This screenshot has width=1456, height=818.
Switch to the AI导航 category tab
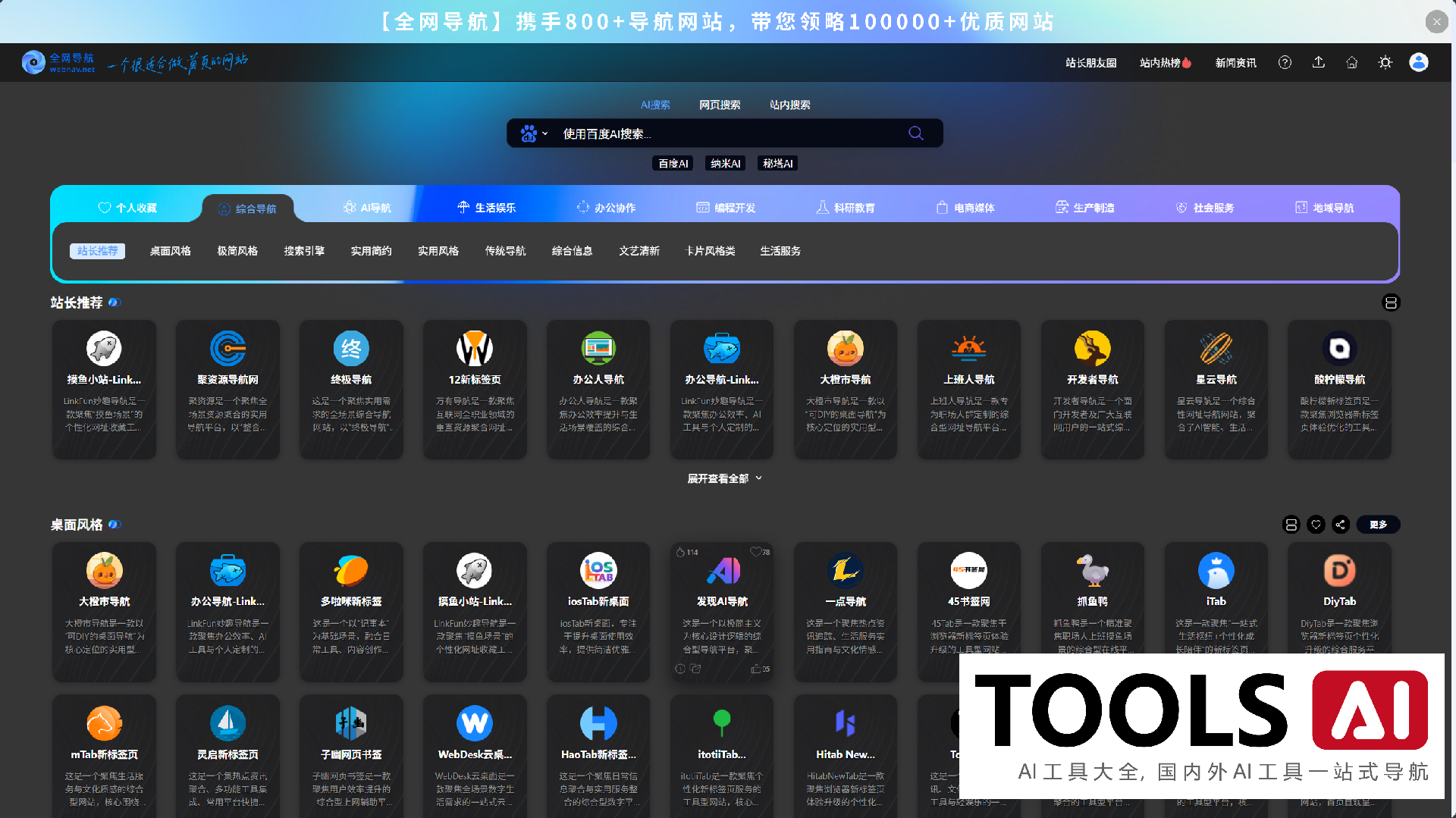pos(367,207)
